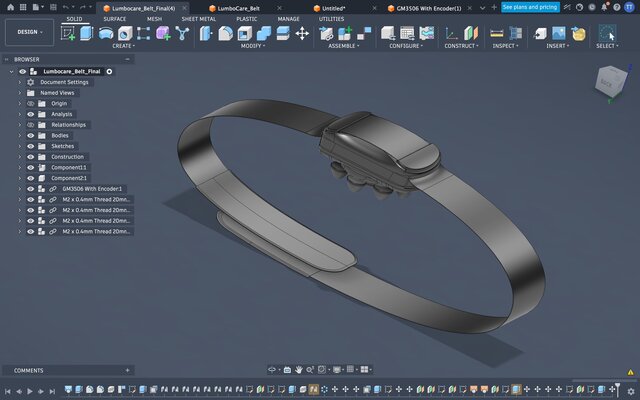Select the Measure tool

tap(496, 33)
